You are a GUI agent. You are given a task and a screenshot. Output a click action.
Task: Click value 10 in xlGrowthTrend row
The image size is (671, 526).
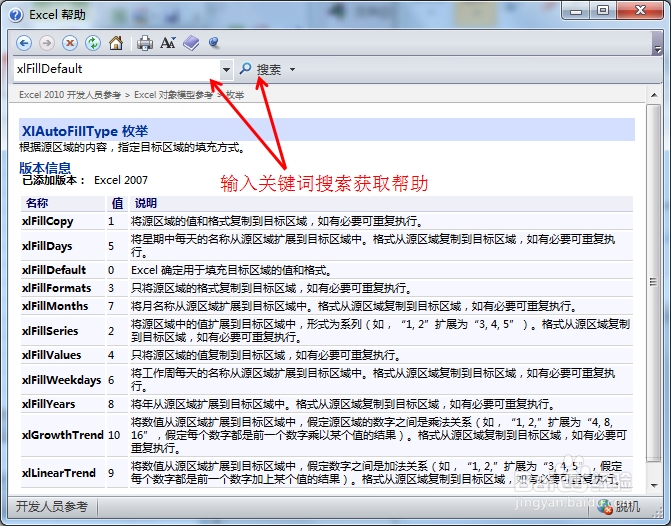(114, 435)
